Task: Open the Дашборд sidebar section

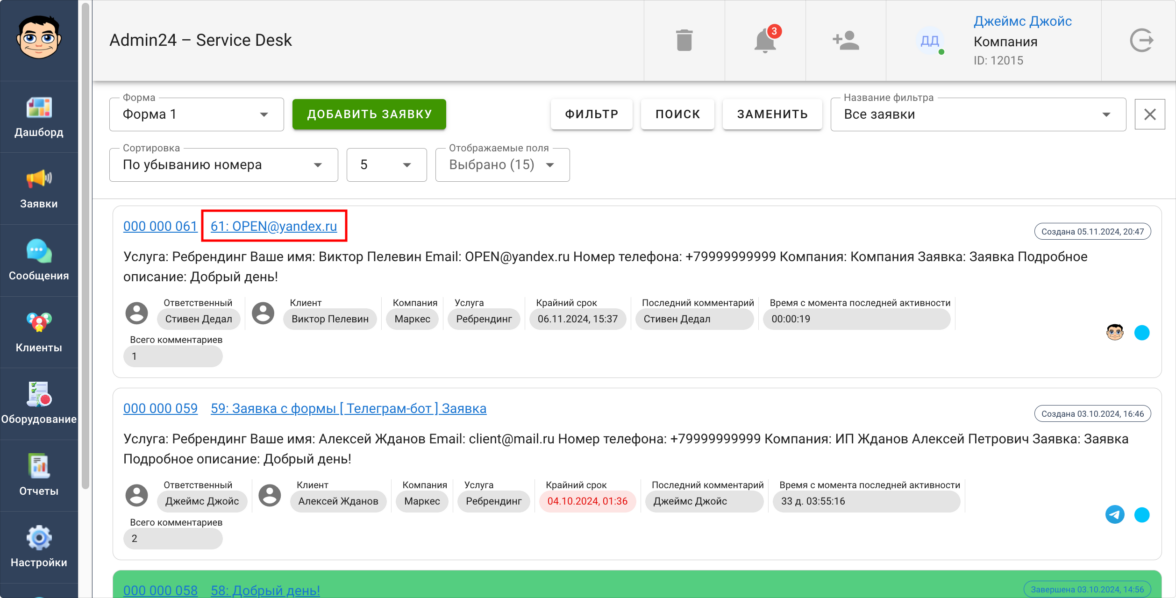Action: (x=39, y=117)
